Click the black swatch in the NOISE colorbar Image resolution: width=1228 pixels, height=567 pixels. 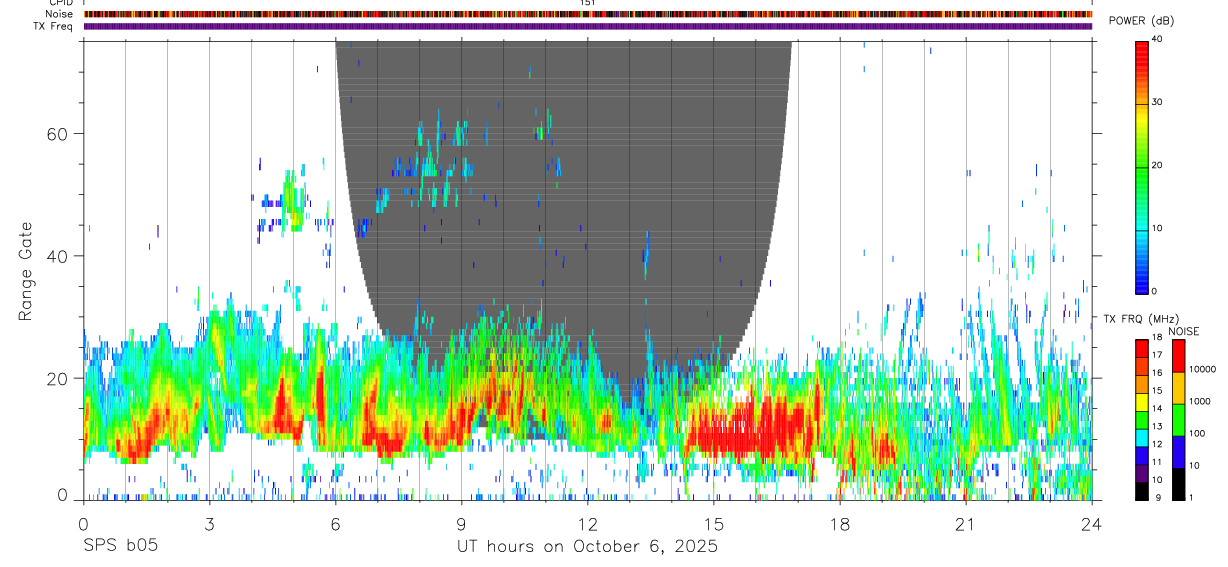click(x=1178, y=484)
